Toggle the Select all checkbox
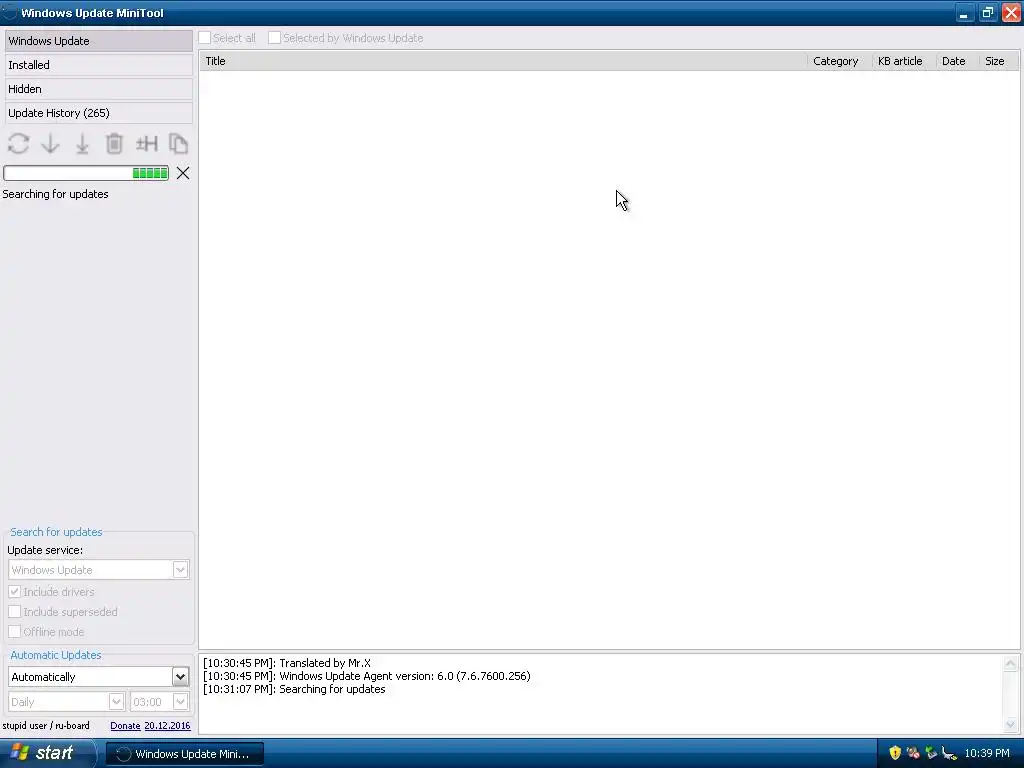The height and width of the screenshot is (768, 1024). tap(205, 38)
